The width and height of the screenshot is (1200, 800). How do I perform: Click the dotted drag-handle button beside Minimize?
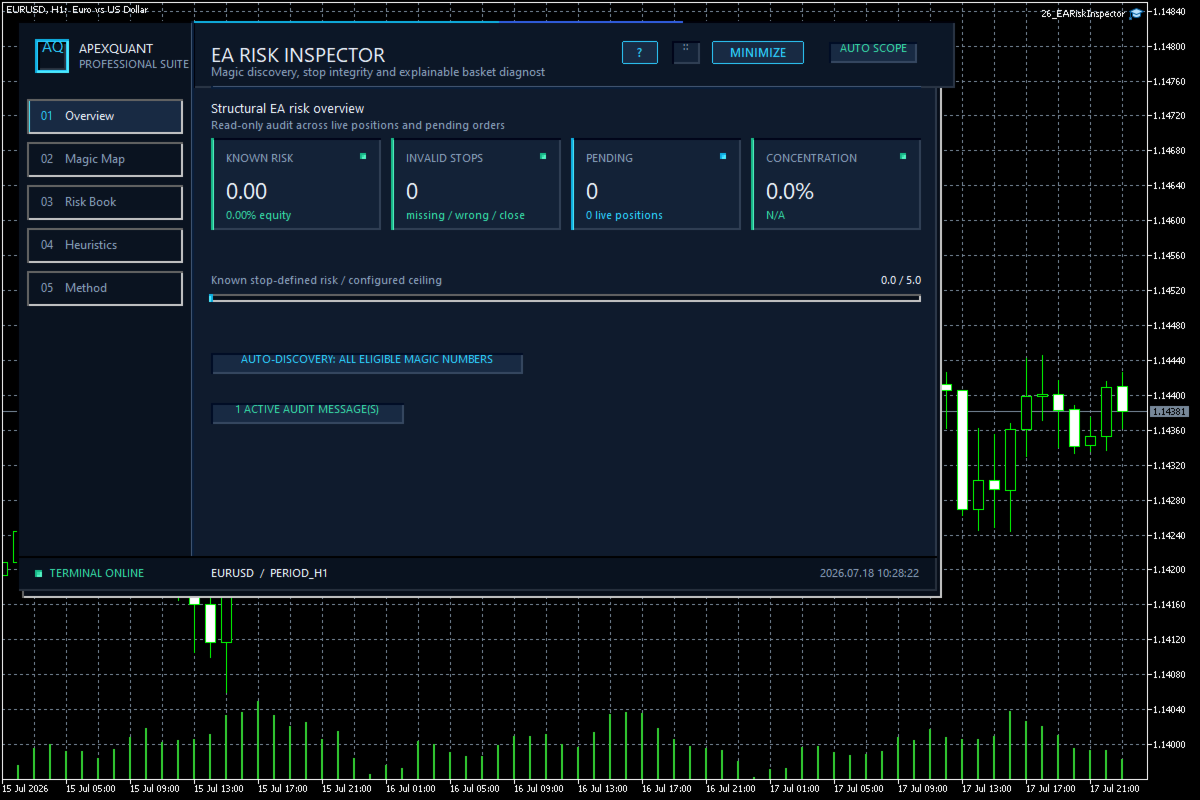pyautogui.click(x=686, y=52)
